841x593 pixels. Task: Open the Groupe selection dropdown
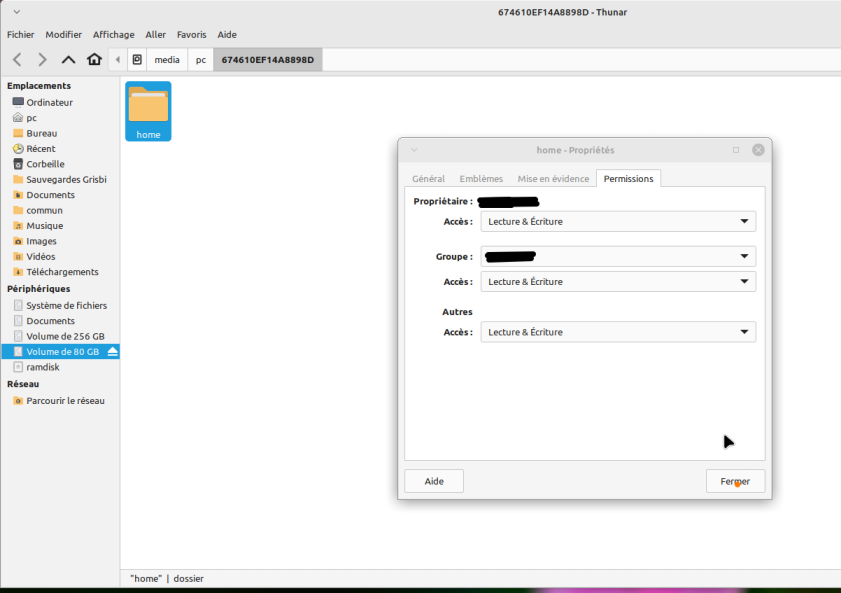point(618,256)
